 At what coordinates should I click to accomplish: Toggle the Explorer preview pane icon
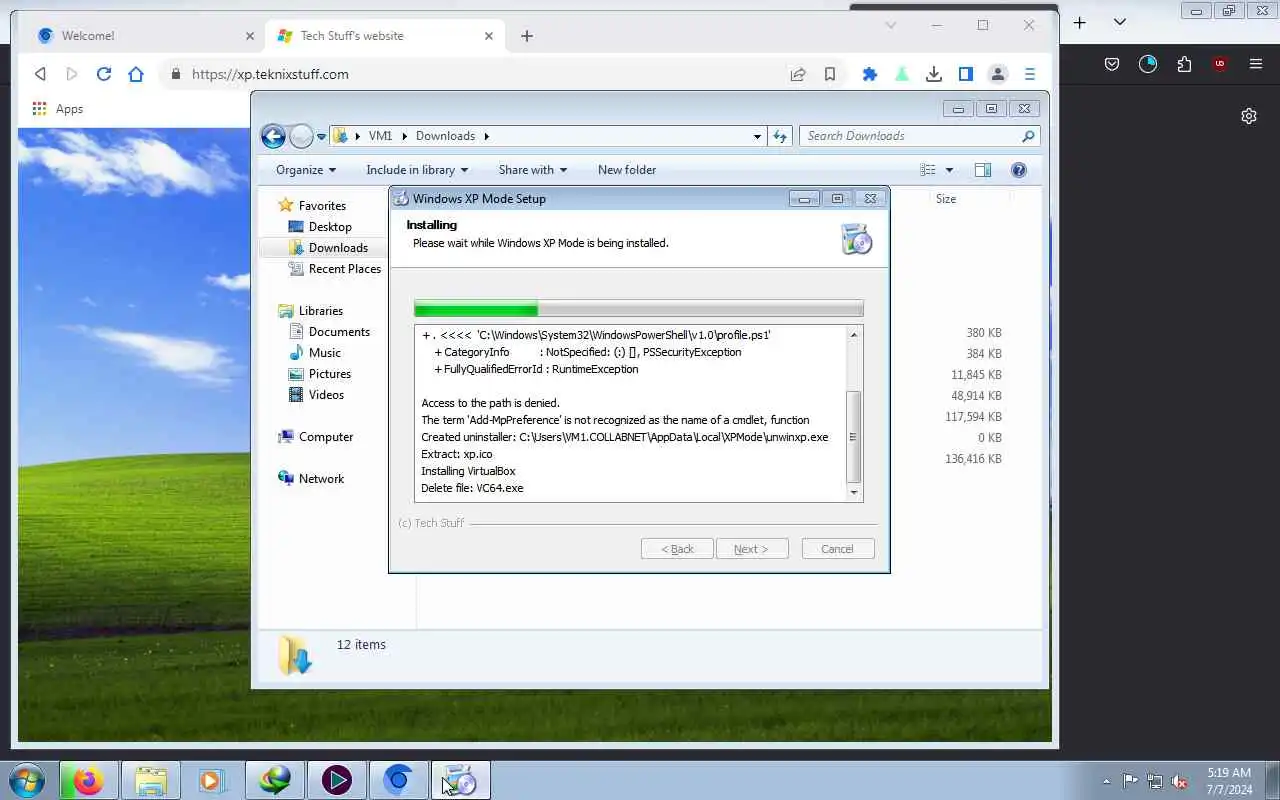(x=983, y=170)
